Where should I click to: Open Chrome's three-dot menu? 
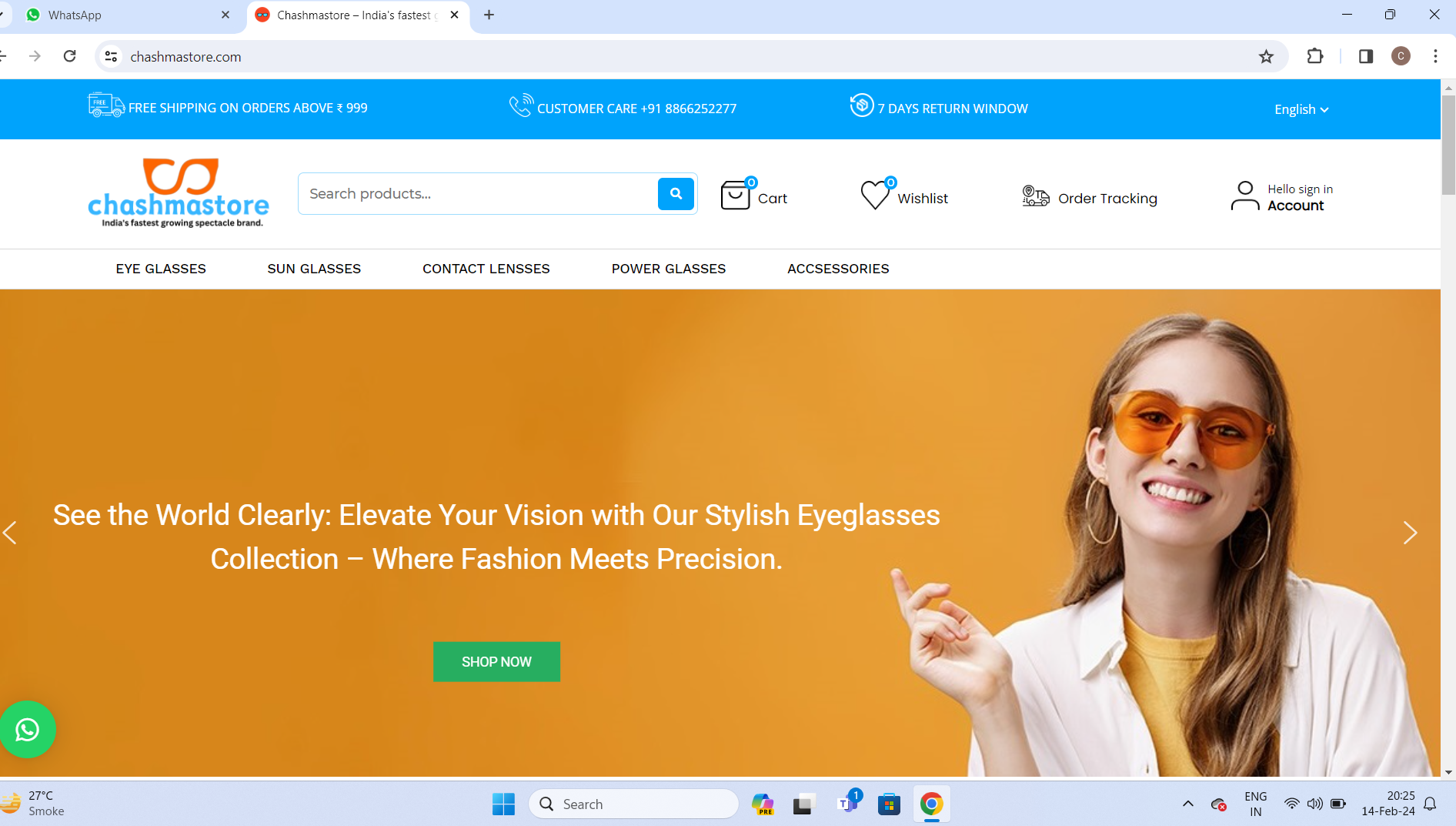(x=1435, y=56)
